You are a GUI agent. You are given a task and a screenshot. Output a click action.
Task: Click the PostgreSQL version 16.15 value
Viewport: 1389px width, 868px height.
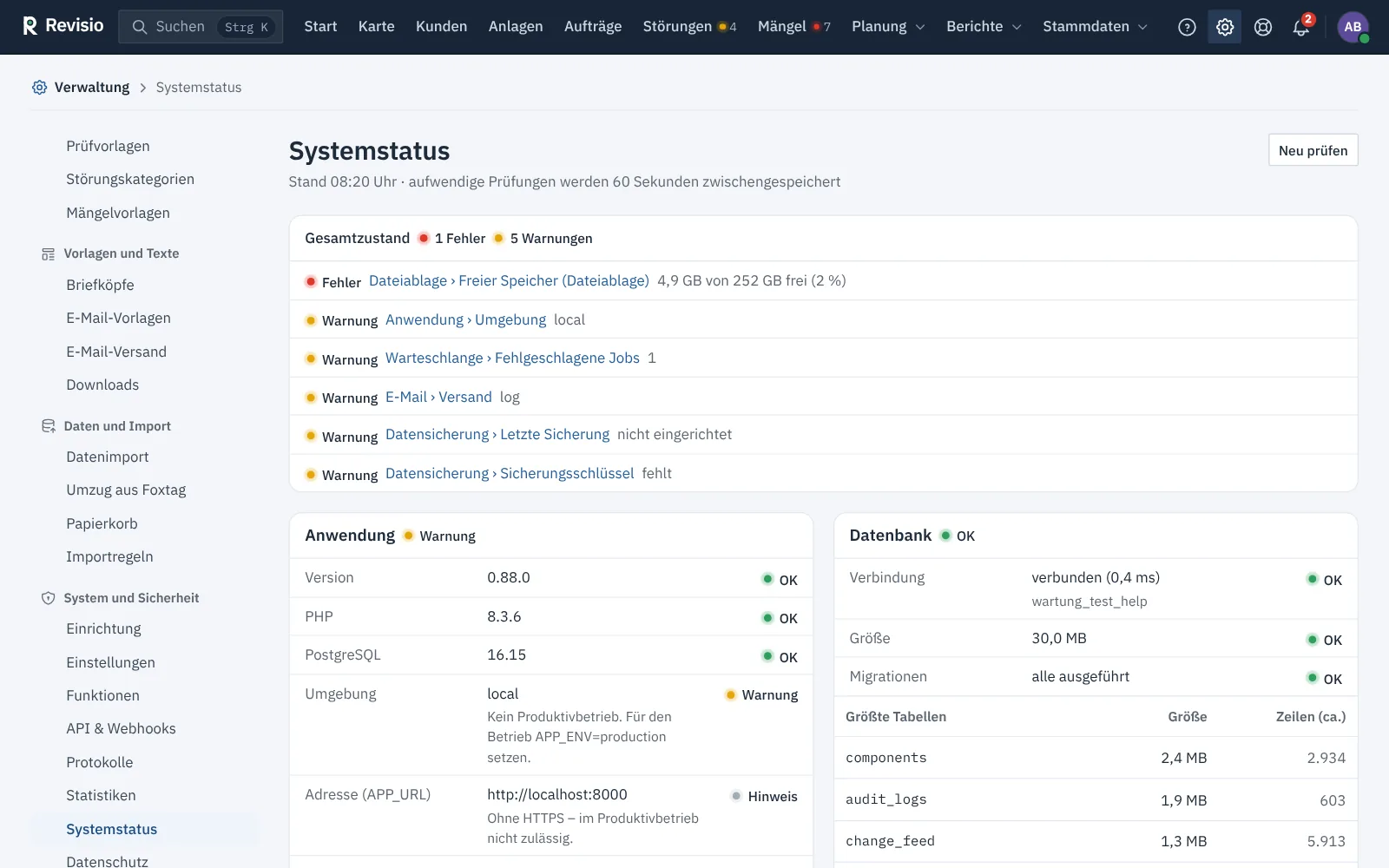coord(506,654)
